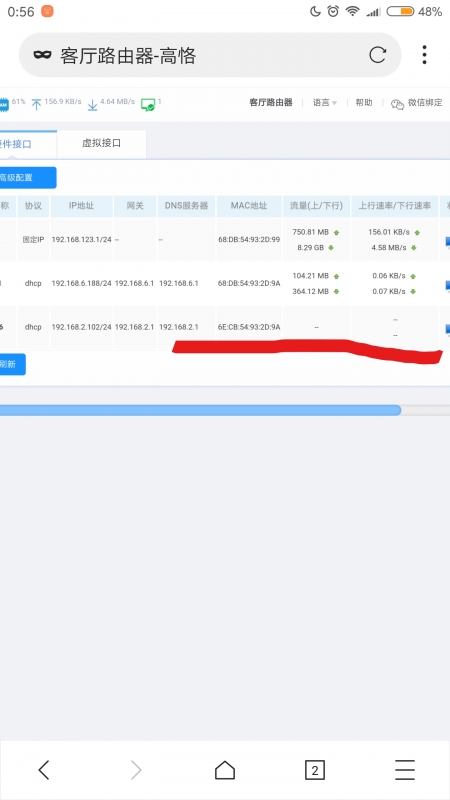
Task: Click the upload speed arrow icon
Action: (x=36, y=105)
